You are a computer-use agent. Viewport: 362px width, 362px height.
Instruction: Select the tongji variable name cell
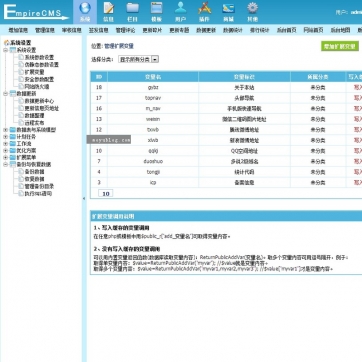(x=153, y=172)
